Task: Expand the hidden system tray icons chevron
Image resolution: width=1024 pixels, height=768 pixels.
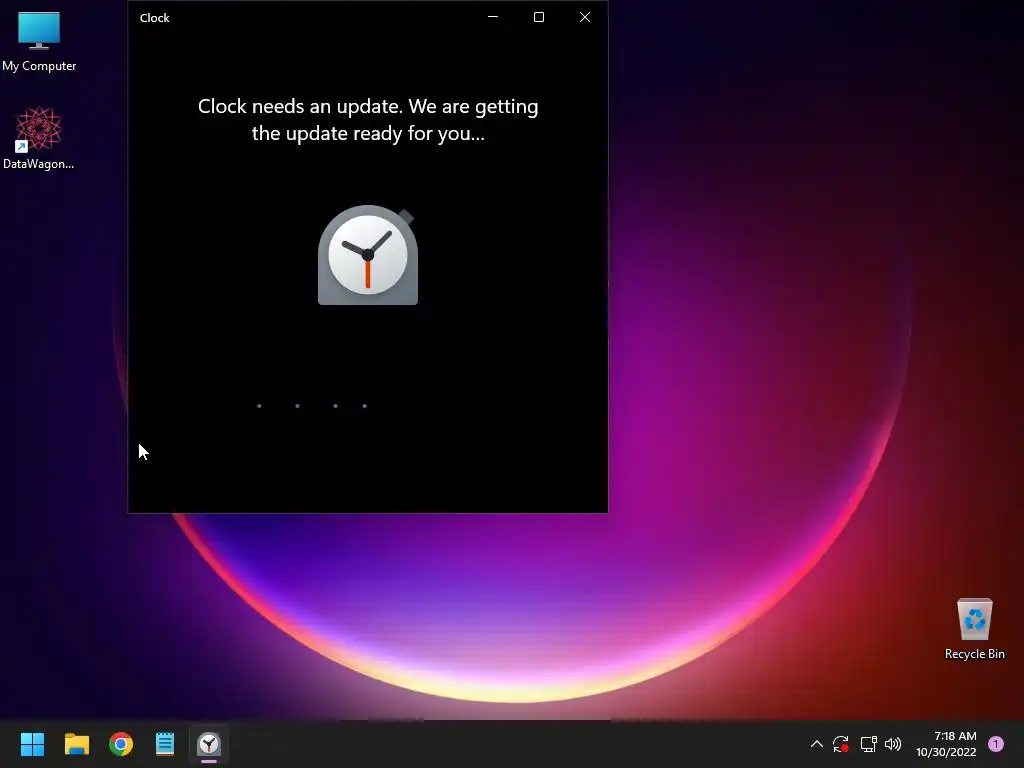Action: (x=816, y=744)
